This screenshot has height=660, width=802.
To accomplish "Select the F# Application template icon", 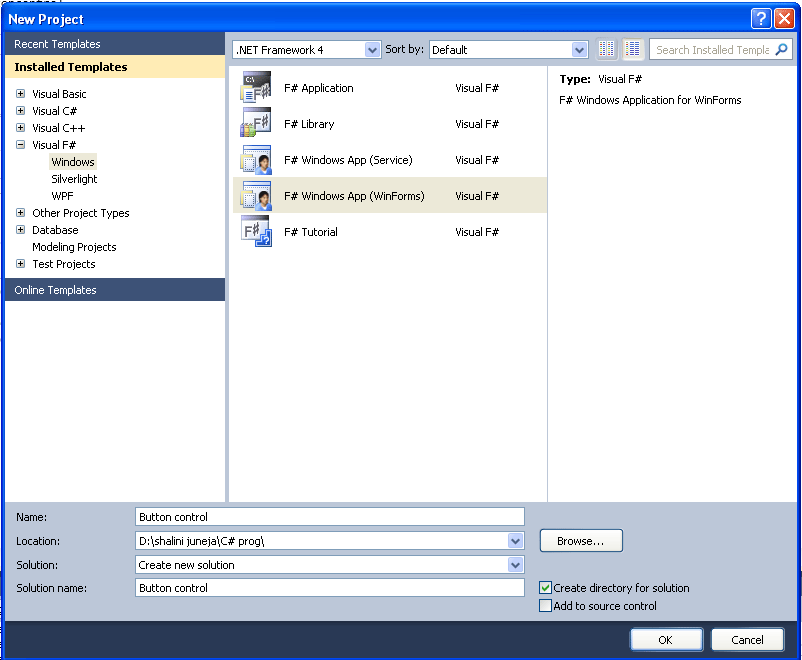I will point(256,87).
